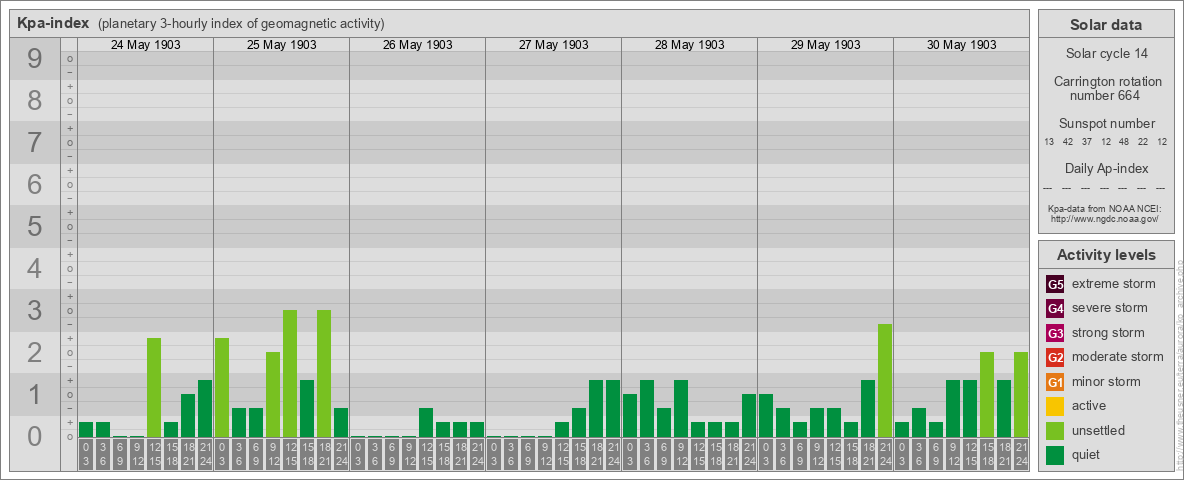Image resolution: width=1184 pixels, height=480 pixels.
Task: Click the 27 May 18-21 quiet bar
Action: [x=596, y=409]
